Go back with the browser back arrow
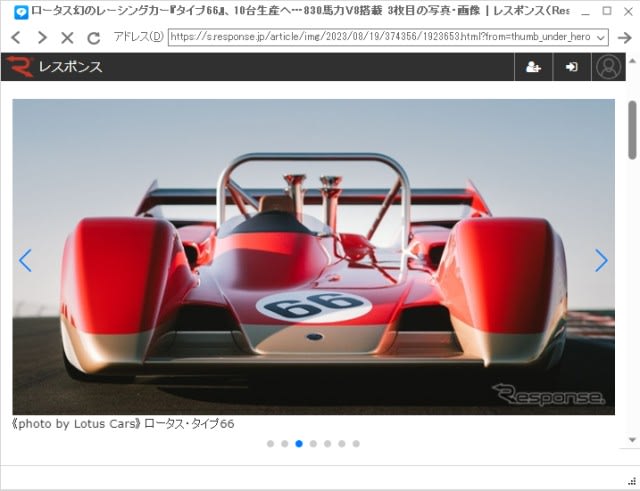This screenshot has width=640, height=491. coord(16,38)
